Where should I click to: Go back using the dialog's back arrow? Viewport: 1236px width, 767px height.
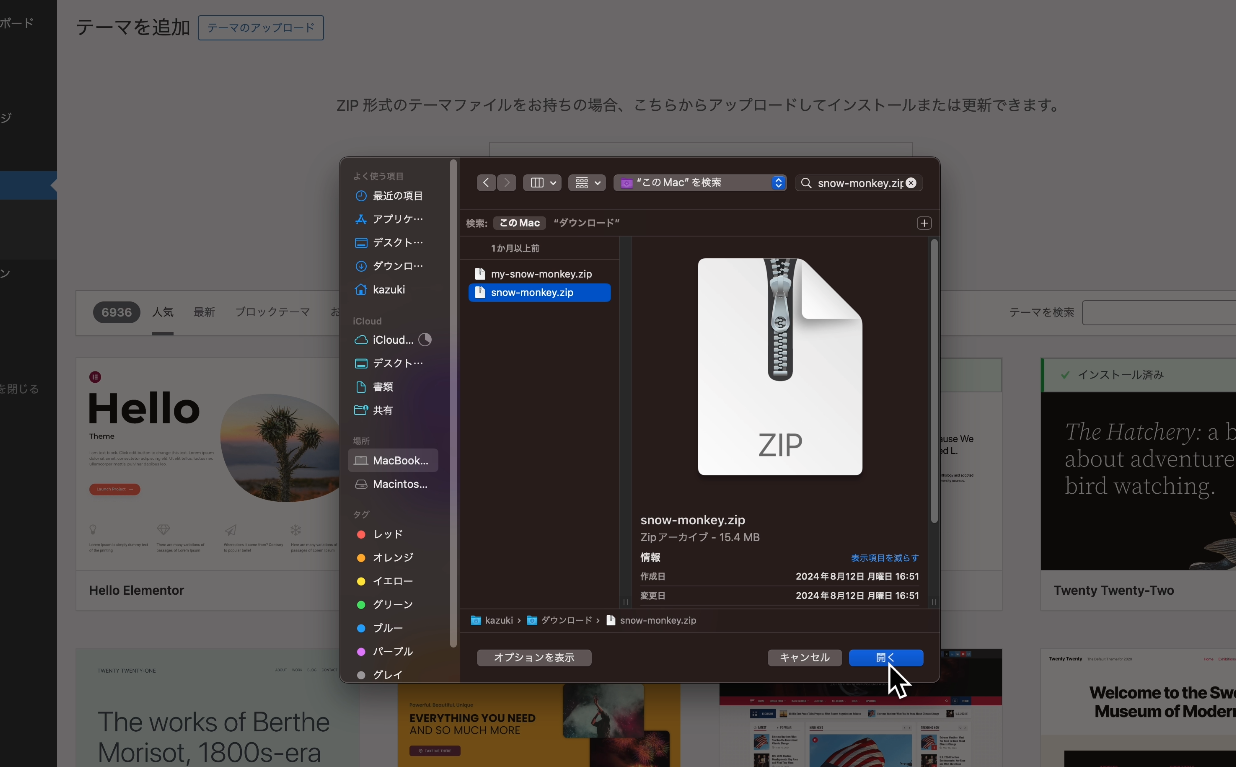(486, 182)
